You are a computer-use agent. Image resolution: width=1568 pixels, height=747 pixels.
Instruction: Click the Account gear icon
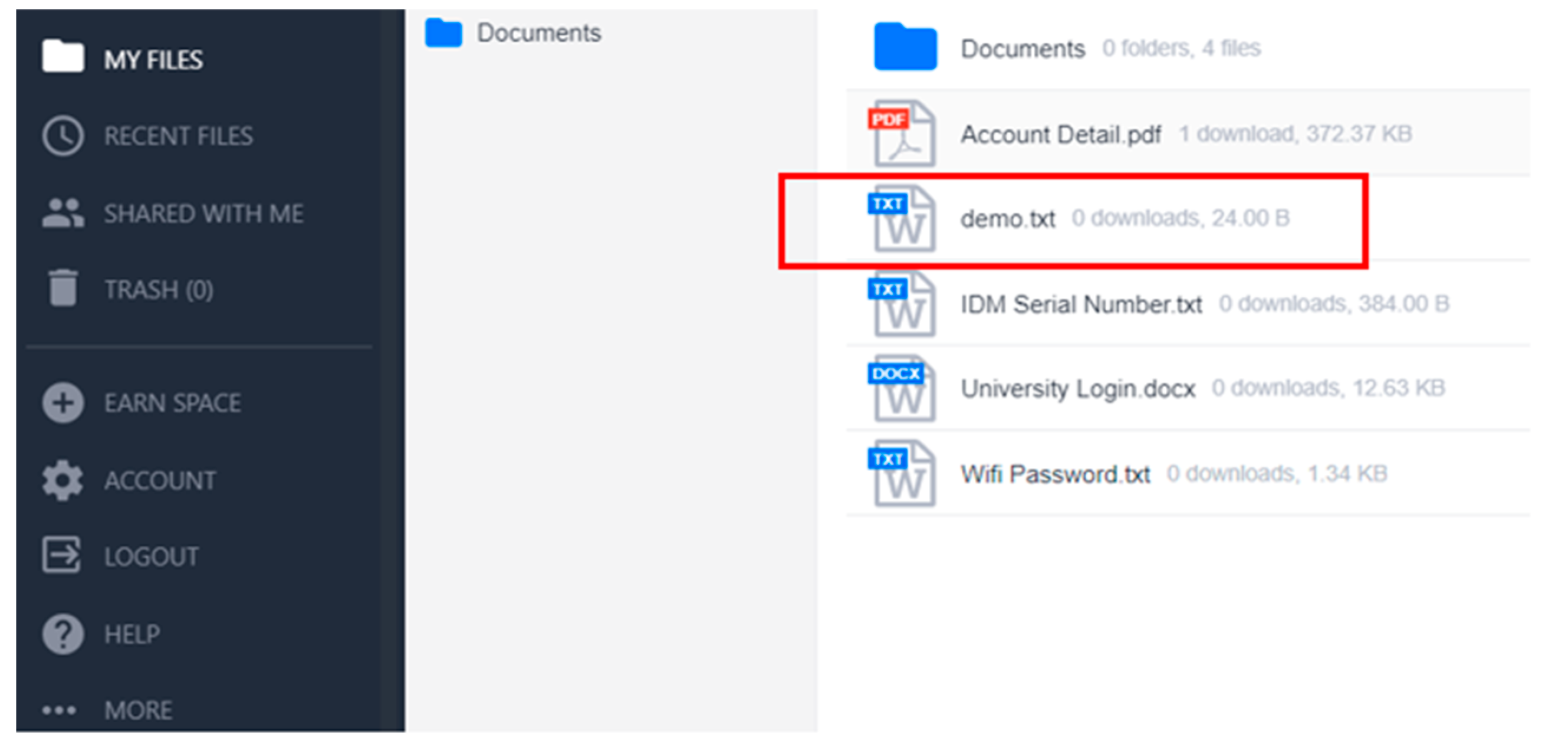(x=63, y=480)
